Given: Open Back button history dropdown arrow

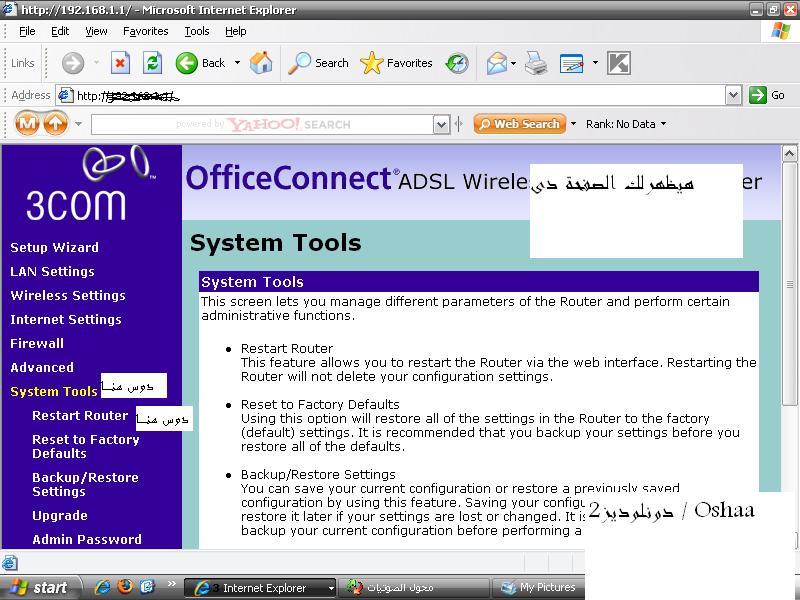Looking at the screenshot, I should [237, 63].
